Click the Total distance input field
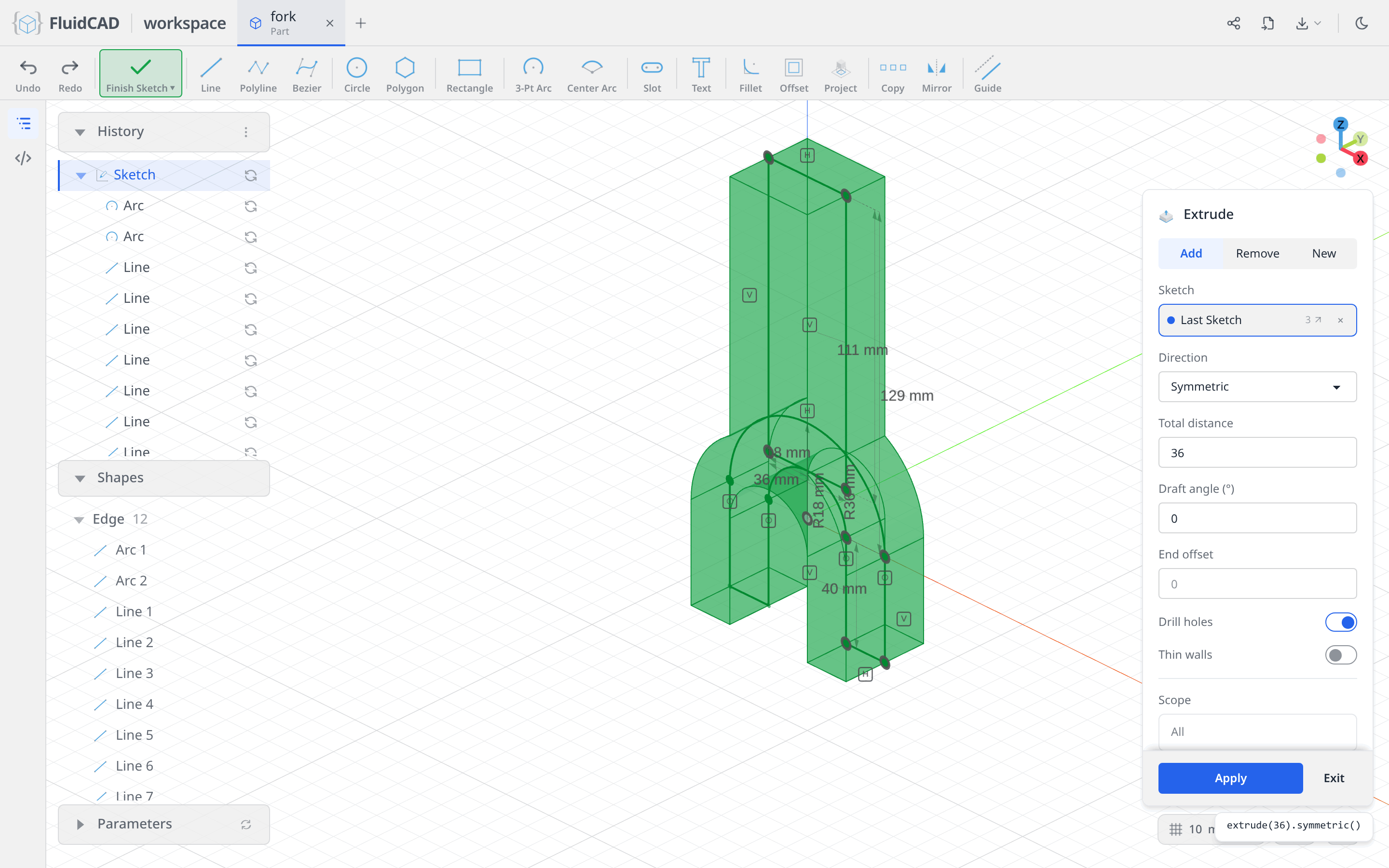Viewport: 1389px width, 868px height. pos(1257,452)
